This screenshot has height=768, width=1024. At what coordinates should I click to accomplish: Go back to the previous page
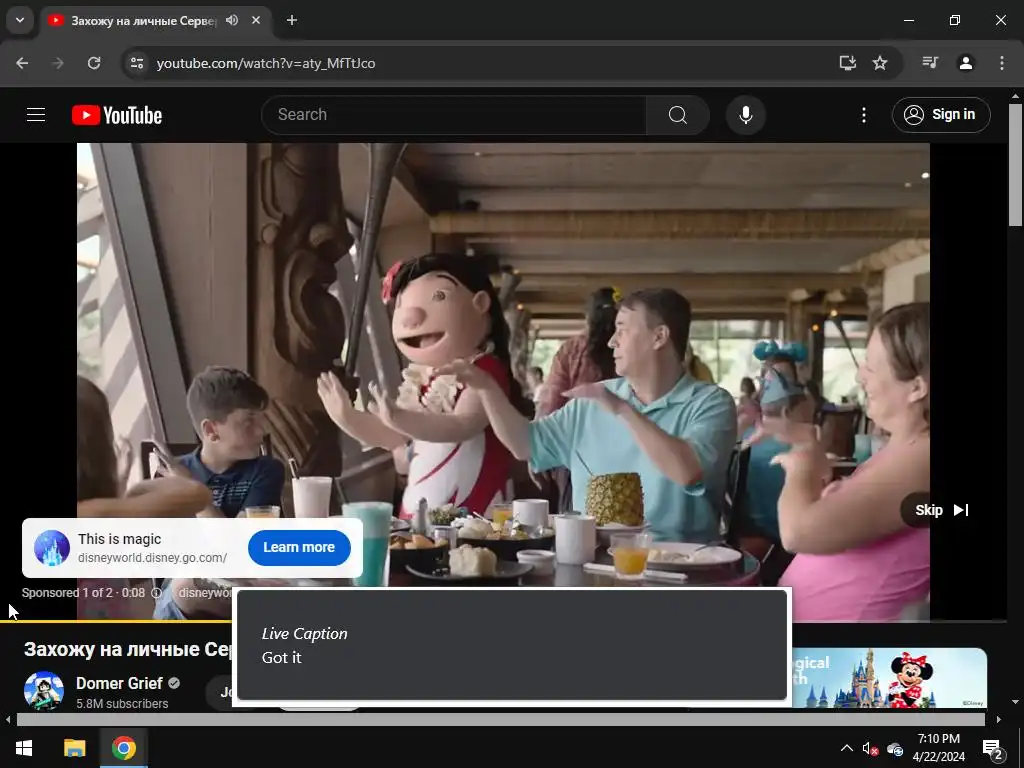22,63
